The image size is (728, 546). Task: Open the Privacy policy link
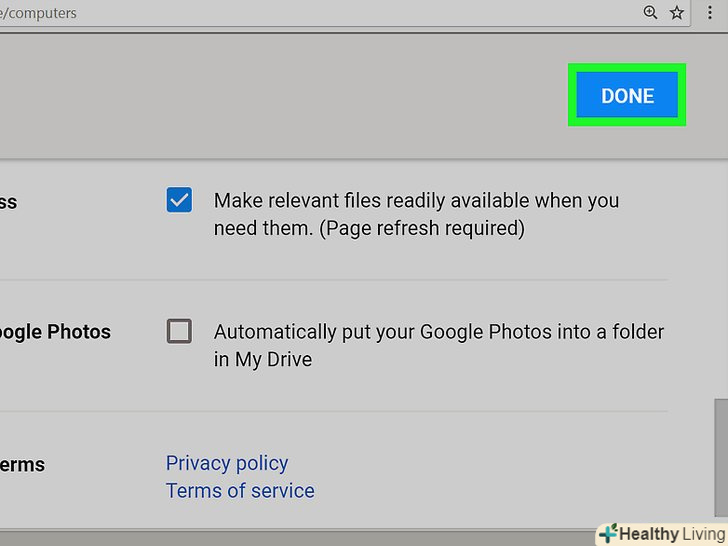coord(227,463)
